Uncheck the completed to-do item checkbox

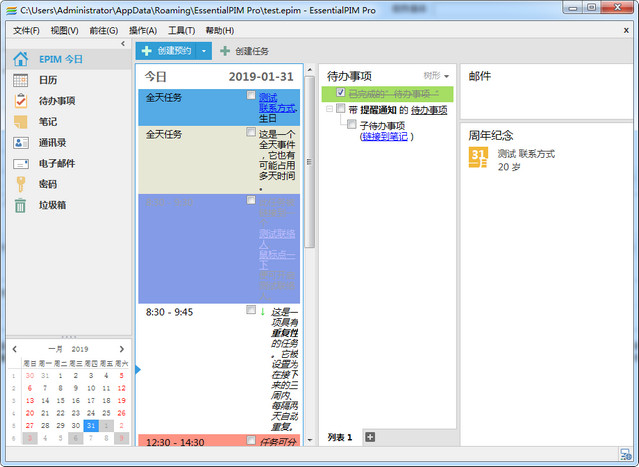(x=341, y=93)
